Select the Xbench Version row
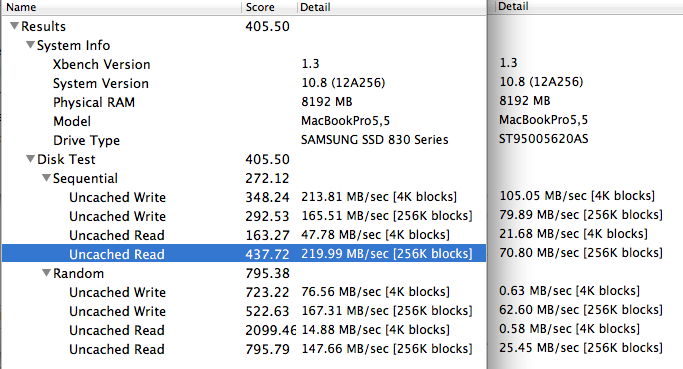 244,64
